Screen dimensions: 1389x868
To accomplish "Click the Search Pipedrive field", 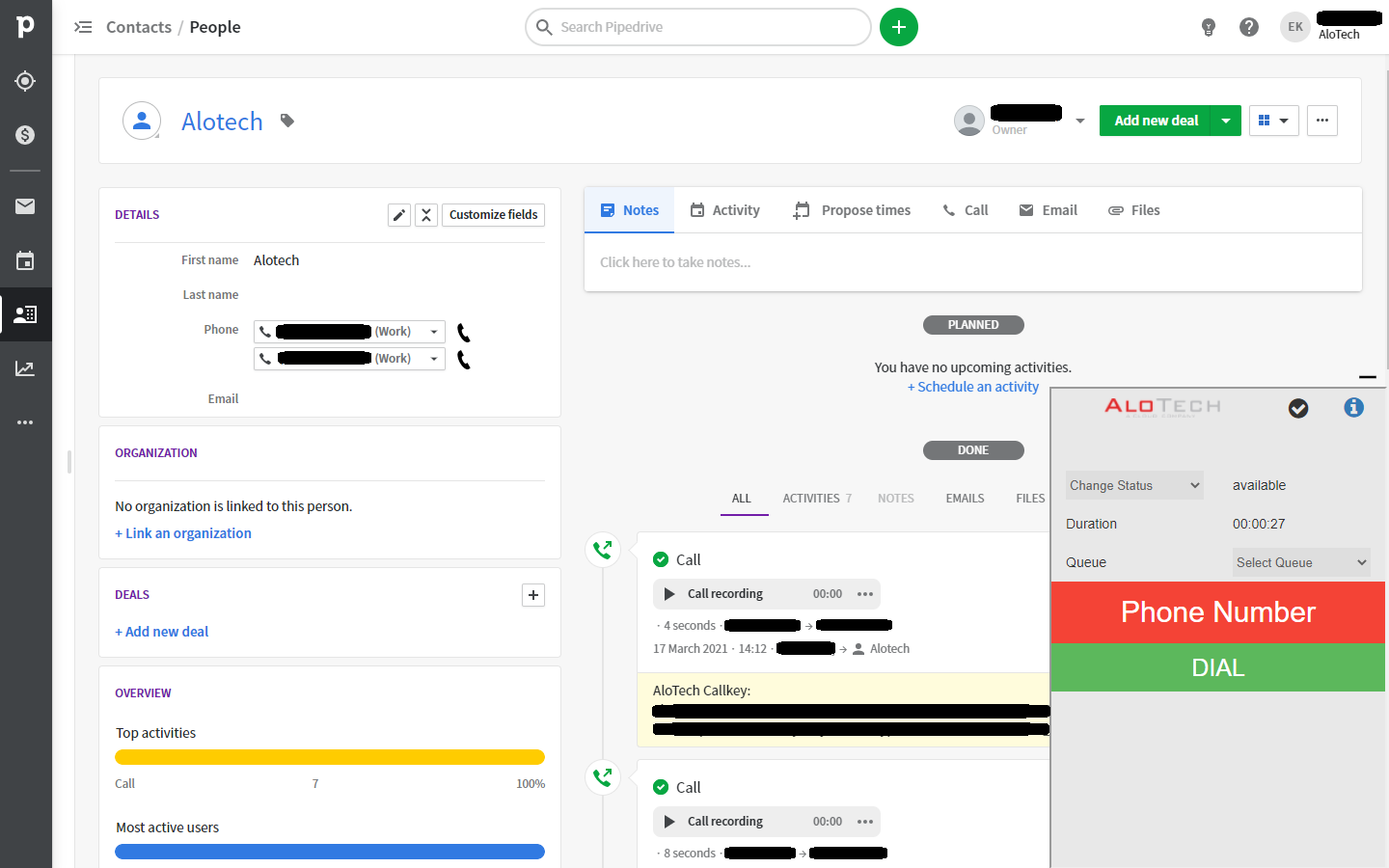I will coord(698,27).
